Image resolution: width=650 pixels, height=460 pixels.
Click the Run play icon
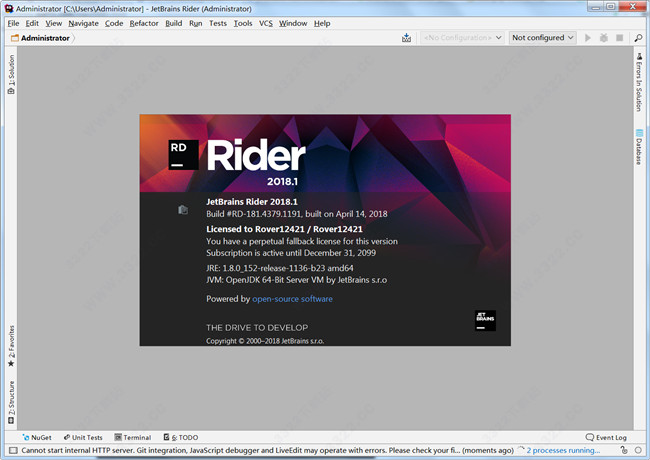[588, 38]
